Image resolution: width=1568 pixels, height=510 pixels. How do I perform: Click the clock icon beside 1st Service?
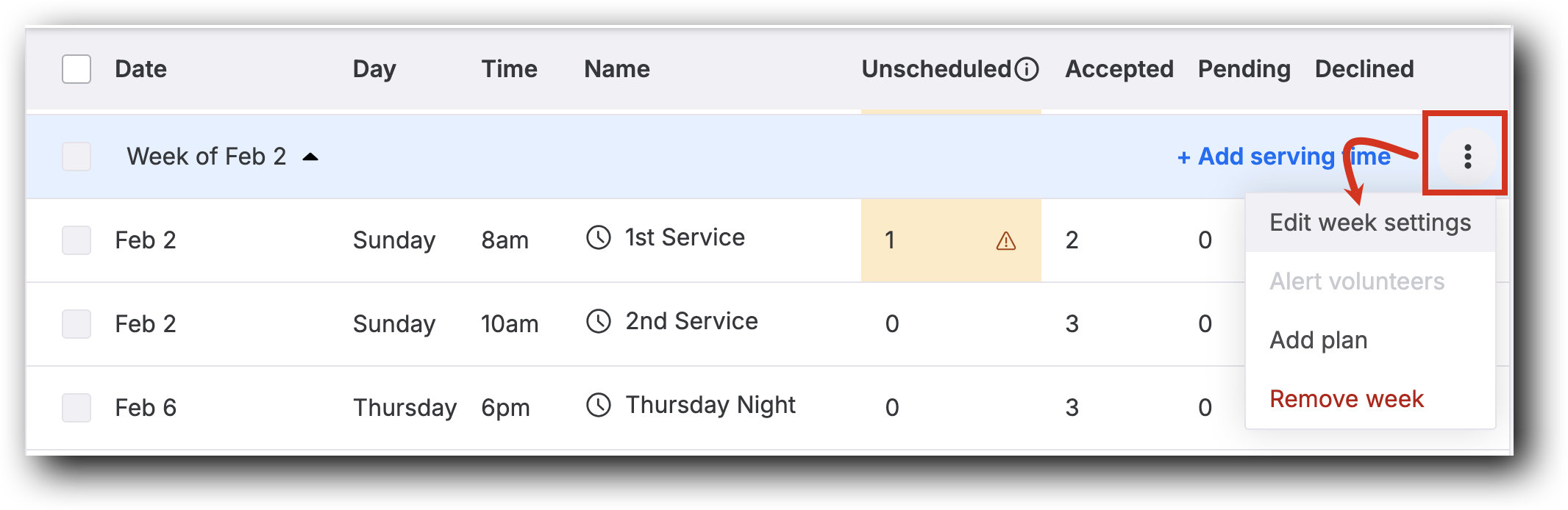(599, 237)
